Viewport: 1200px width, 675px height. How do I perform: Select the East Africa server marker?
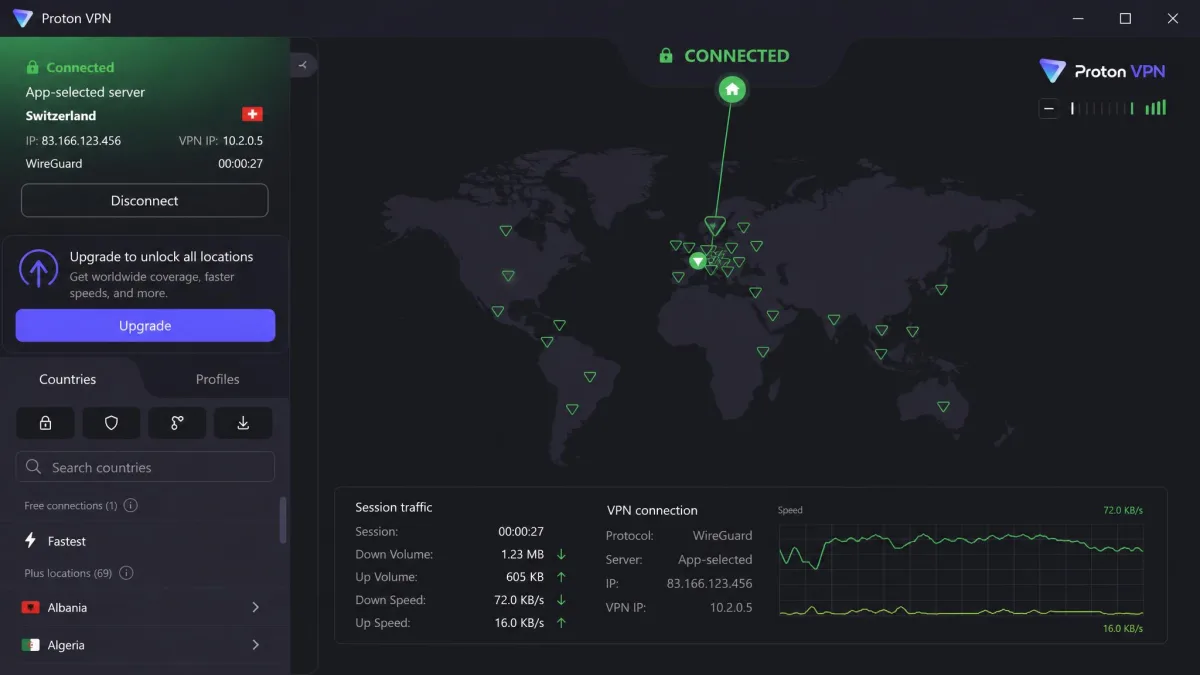763,352
